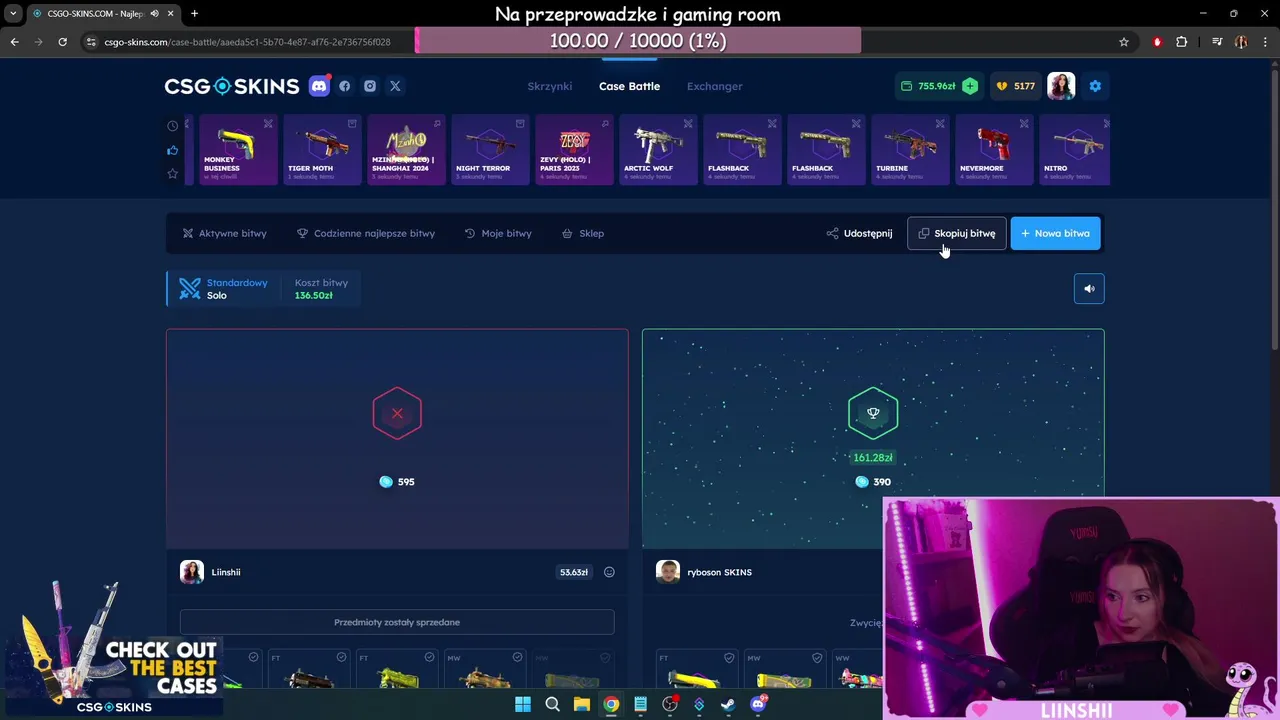
Task: Open the Discord icon in header
Action: coord(319,86)
